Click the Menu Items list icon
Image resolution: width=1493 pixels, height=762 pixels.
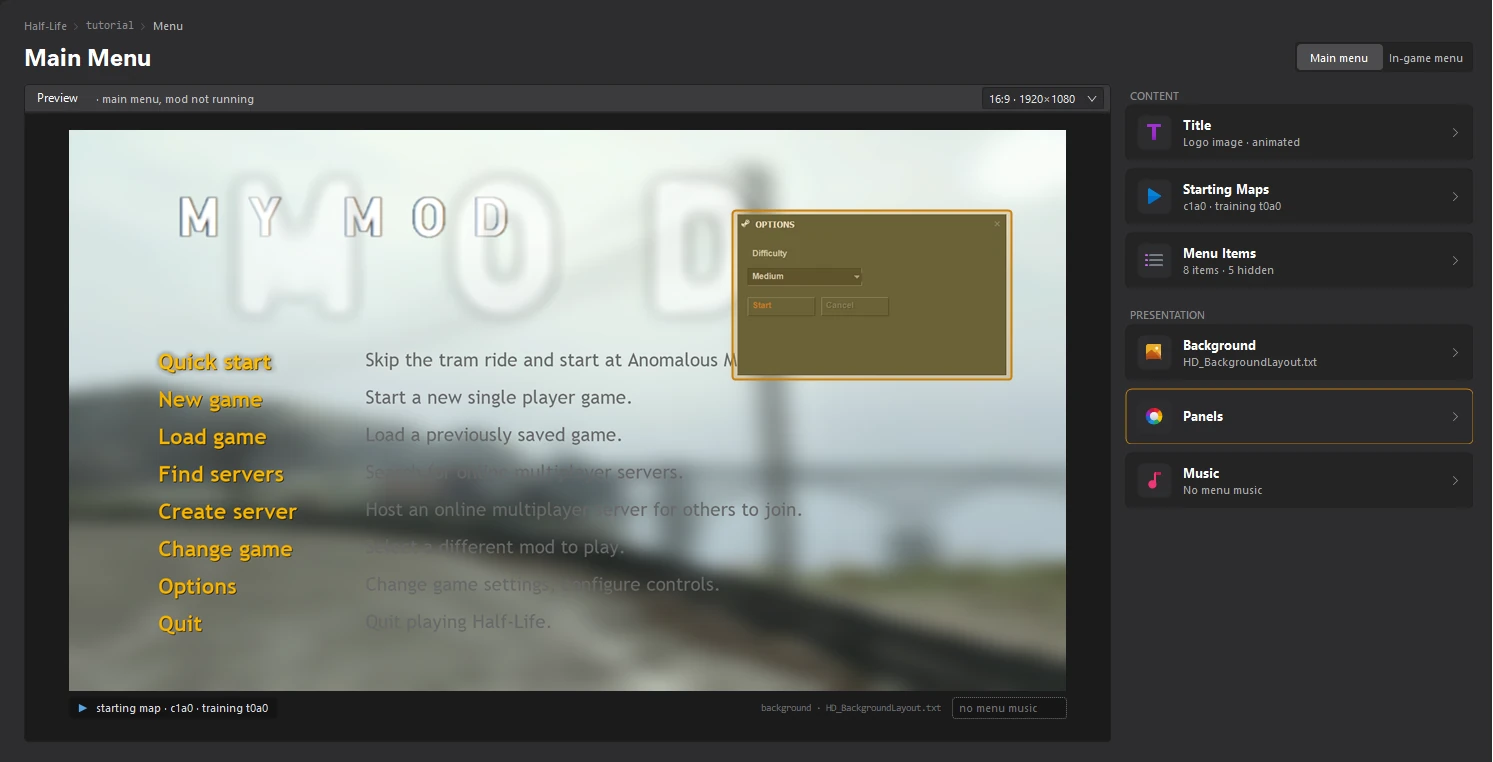[1154, 260]
